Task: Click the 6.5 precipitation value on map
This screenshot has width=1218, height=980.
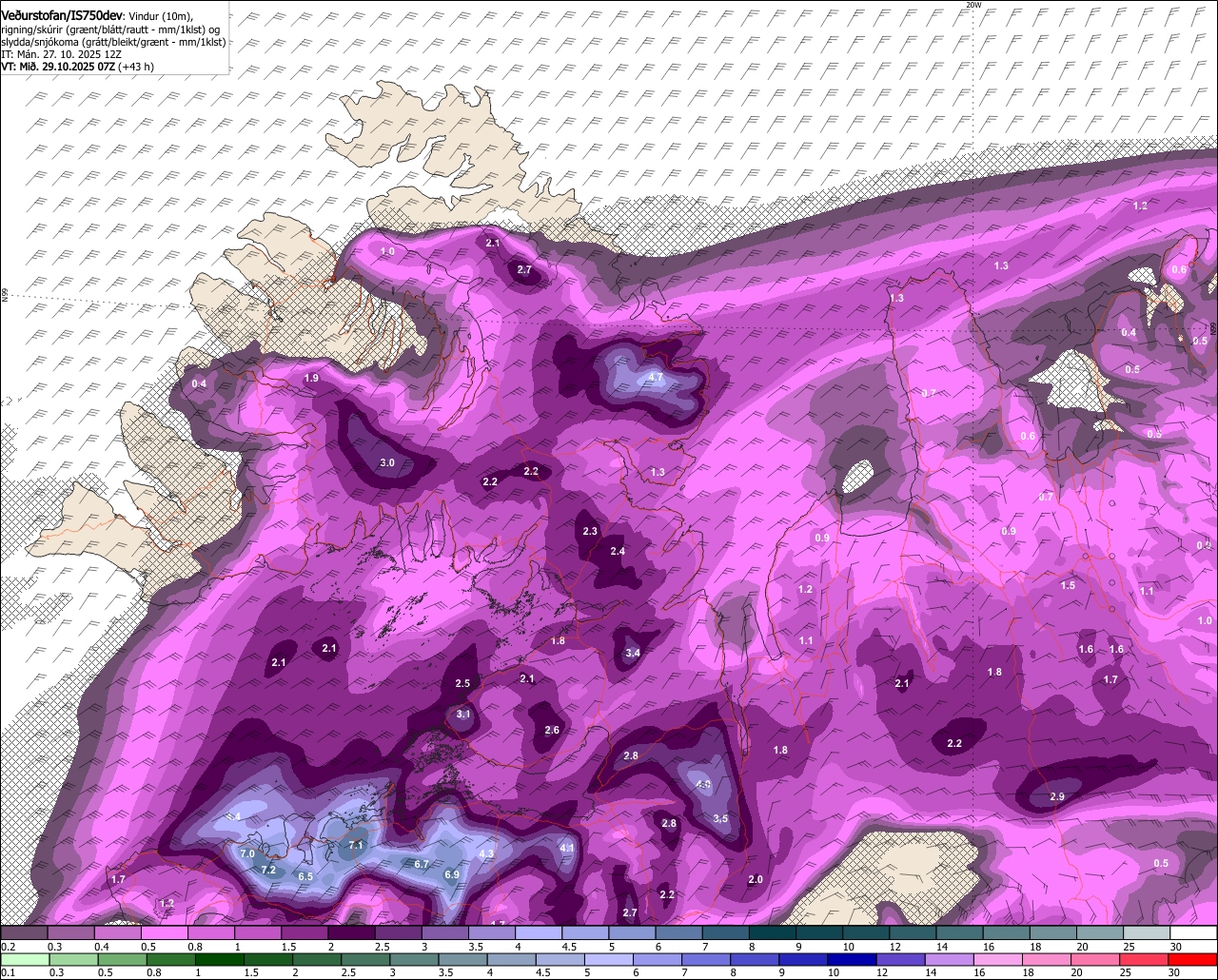Action: (x=305, y=877)
